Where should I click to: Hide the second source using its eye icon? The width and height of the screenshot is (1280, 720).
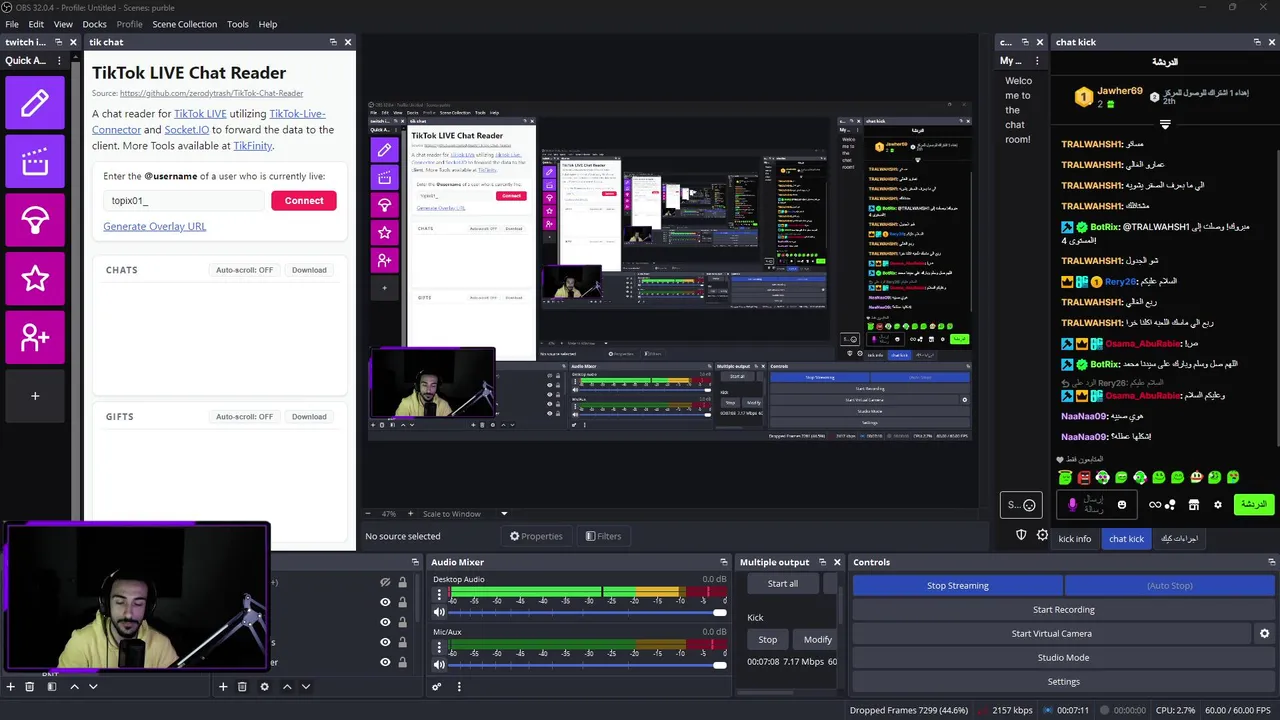pos(385,602)
